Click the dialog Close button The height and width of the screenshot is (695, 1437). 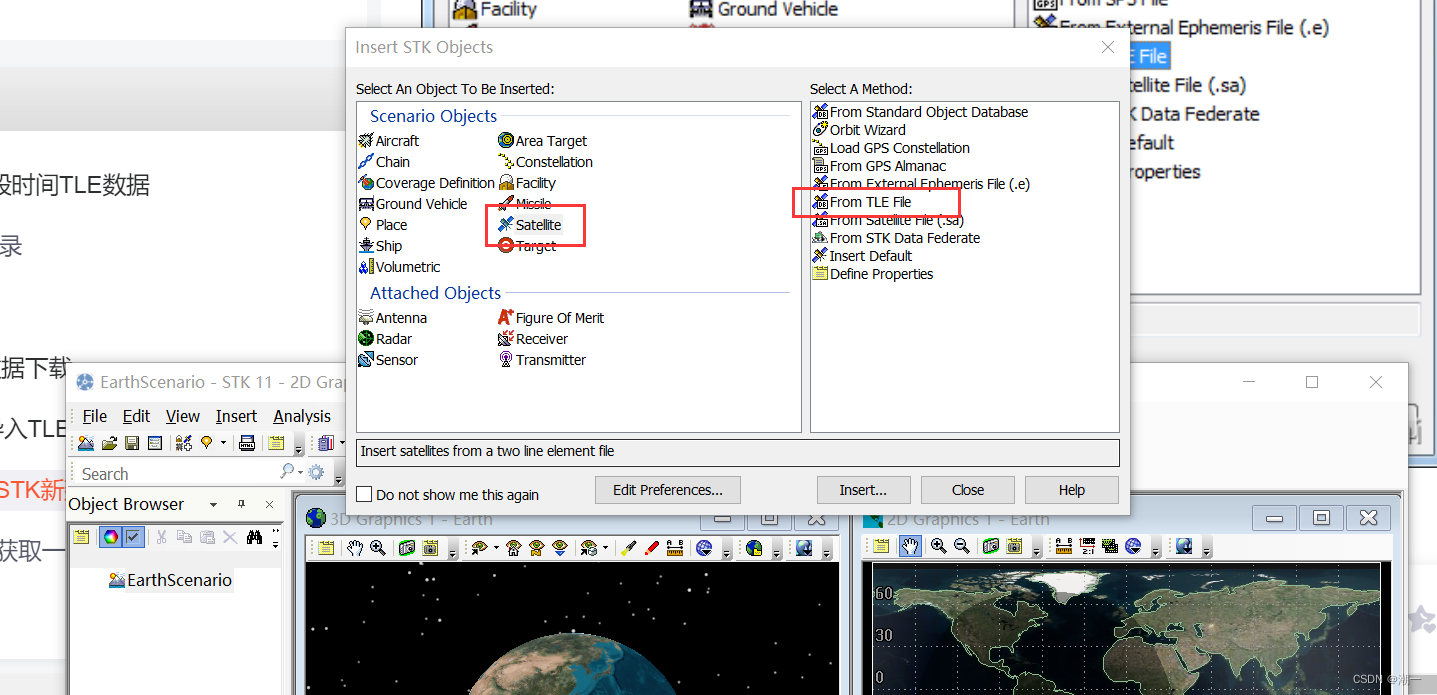click(x=968, y=490)
